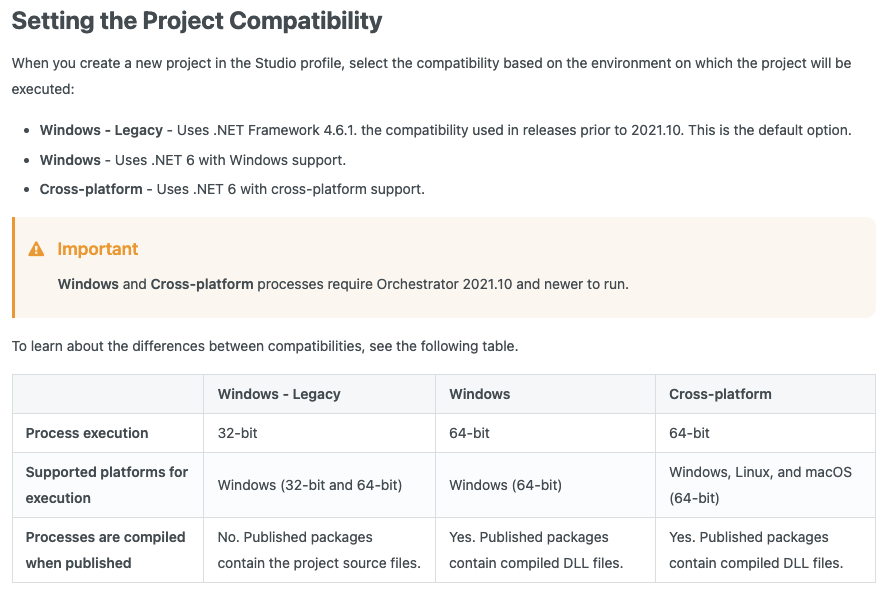Click the Cross-platform table column header
The width and height of the screenshot is (884, 591).
click(720, 394)
